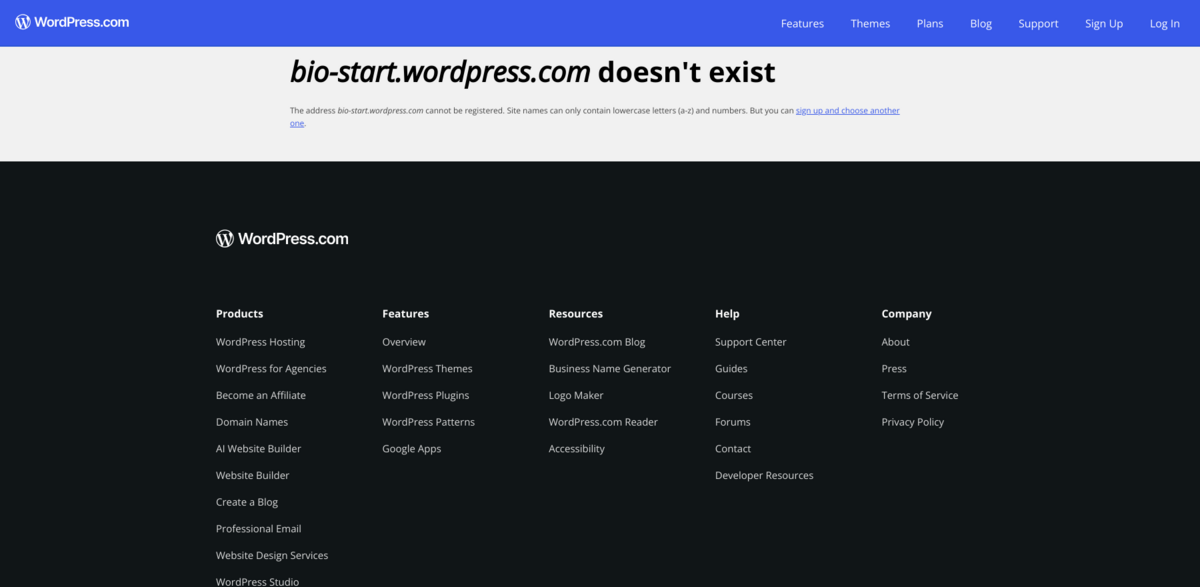The width and height of the screenshot is (1200, 587).
Task: Open the Support page
Action: [x=1038, y=23]
